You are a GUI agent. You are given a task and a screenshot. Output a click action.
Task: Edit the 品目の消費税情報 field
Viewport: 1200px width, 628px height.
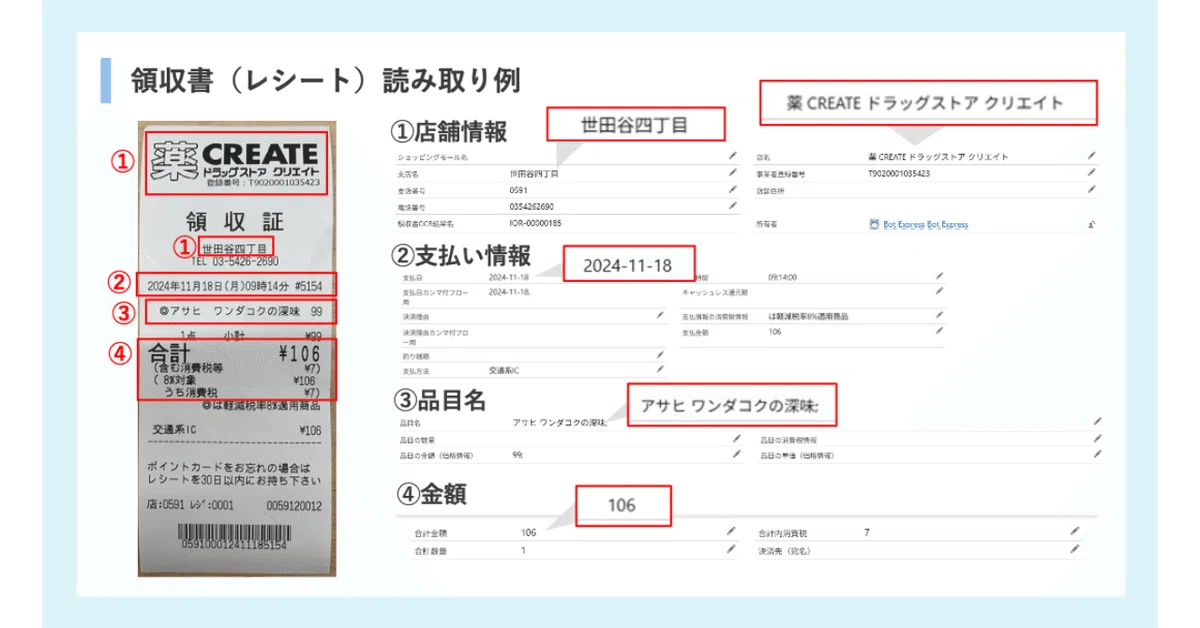(1097, 438)
